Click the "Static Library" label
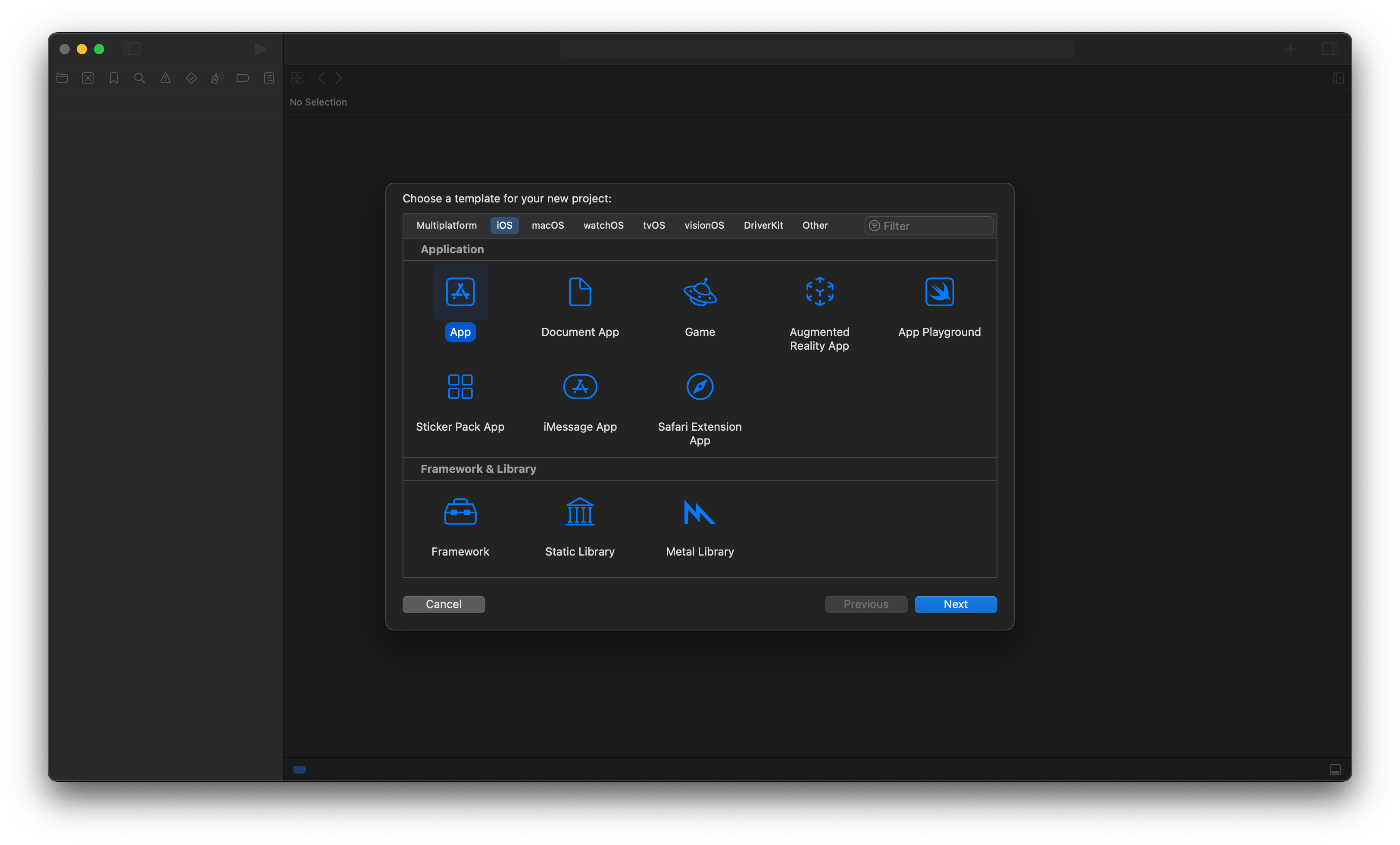1400x845 pixels. point(580,552)
